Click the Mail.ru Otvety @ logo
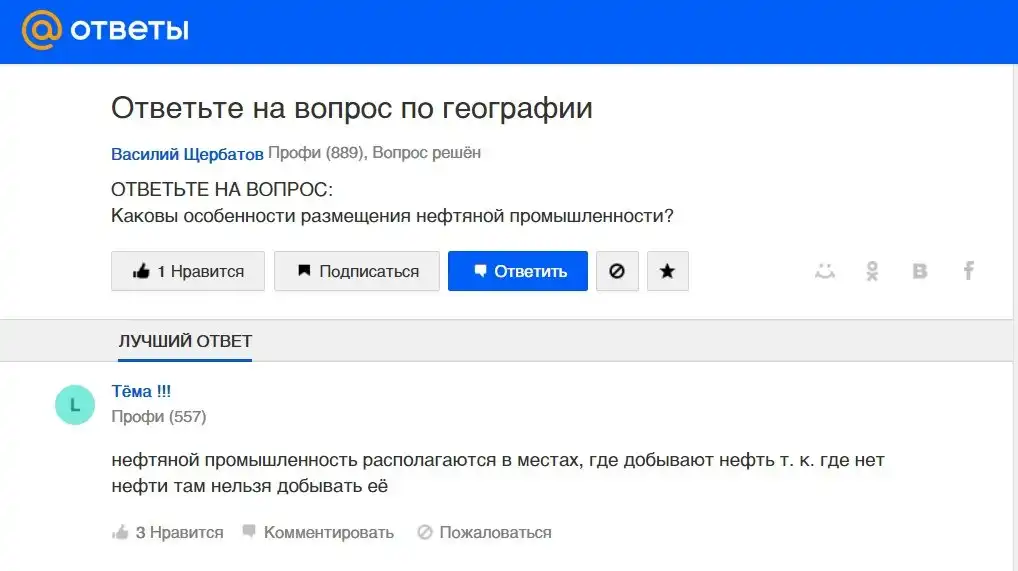 [x=42, y=31]
